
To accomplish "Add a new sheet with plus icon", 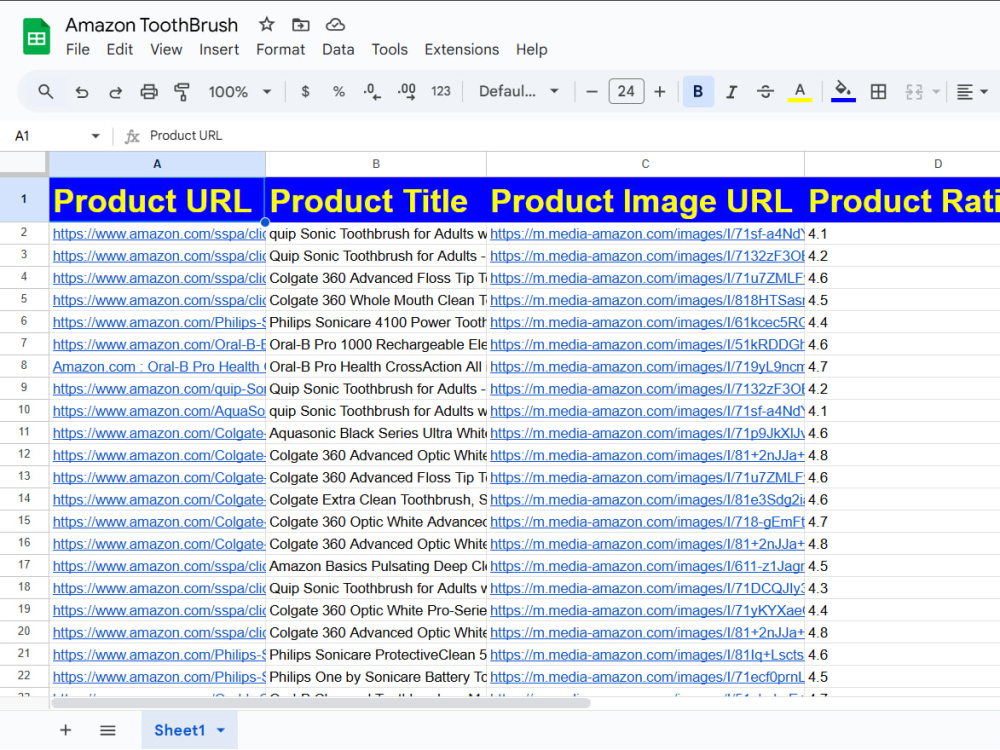I will point(65,730).
